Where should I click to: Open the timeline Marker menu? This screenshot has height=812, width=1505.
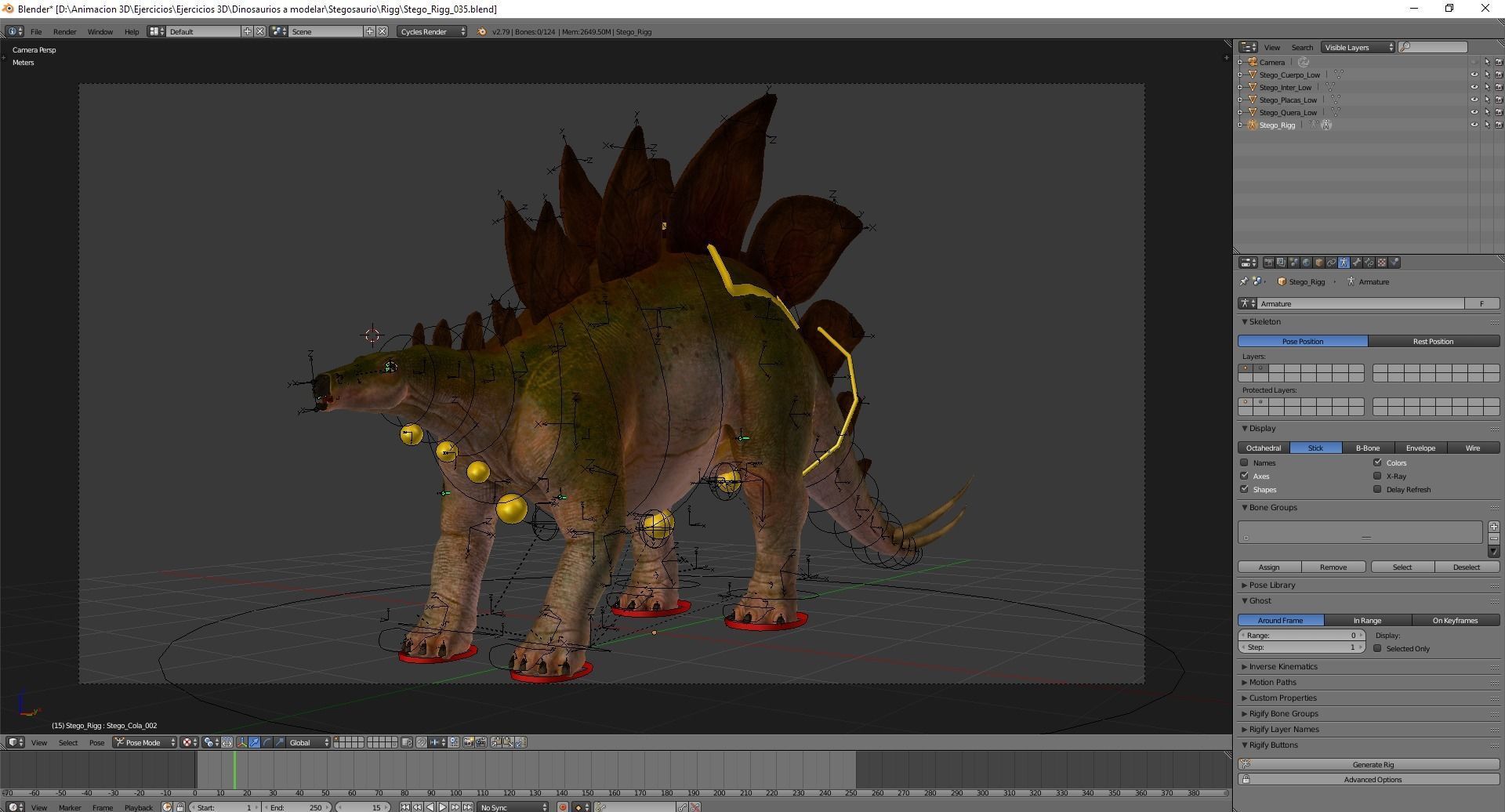click(70, 807)
